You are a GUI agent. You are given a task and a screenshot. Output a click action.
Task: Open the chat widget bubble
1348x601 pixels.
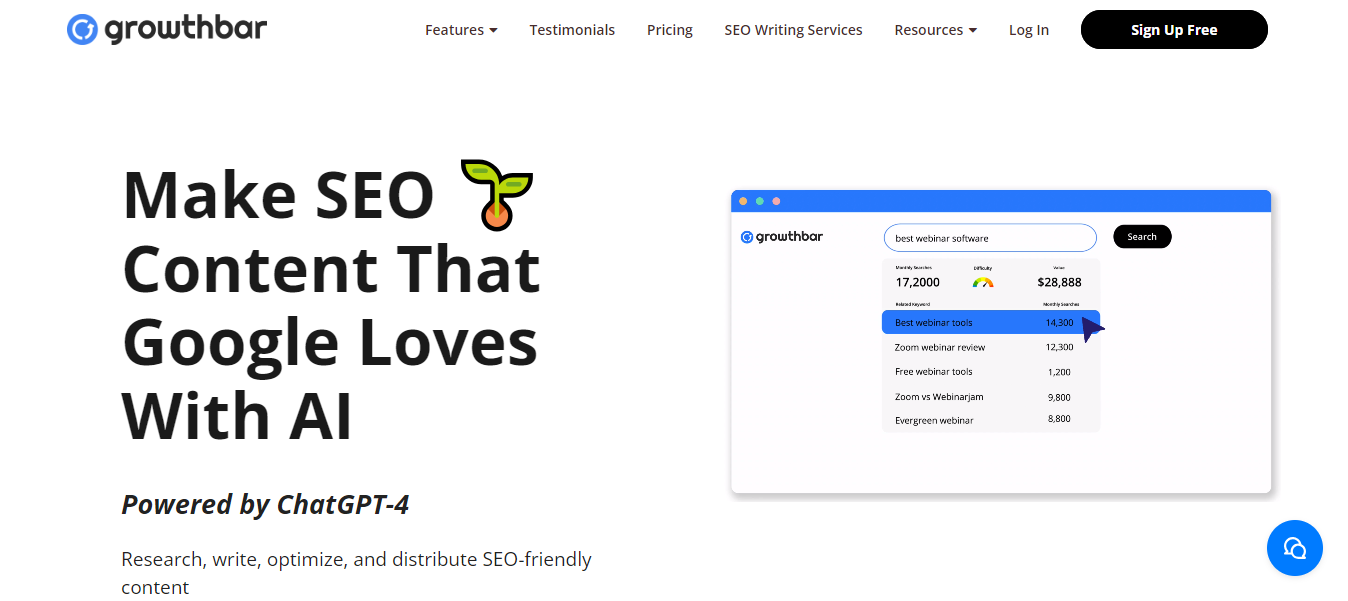point(1294,547)
